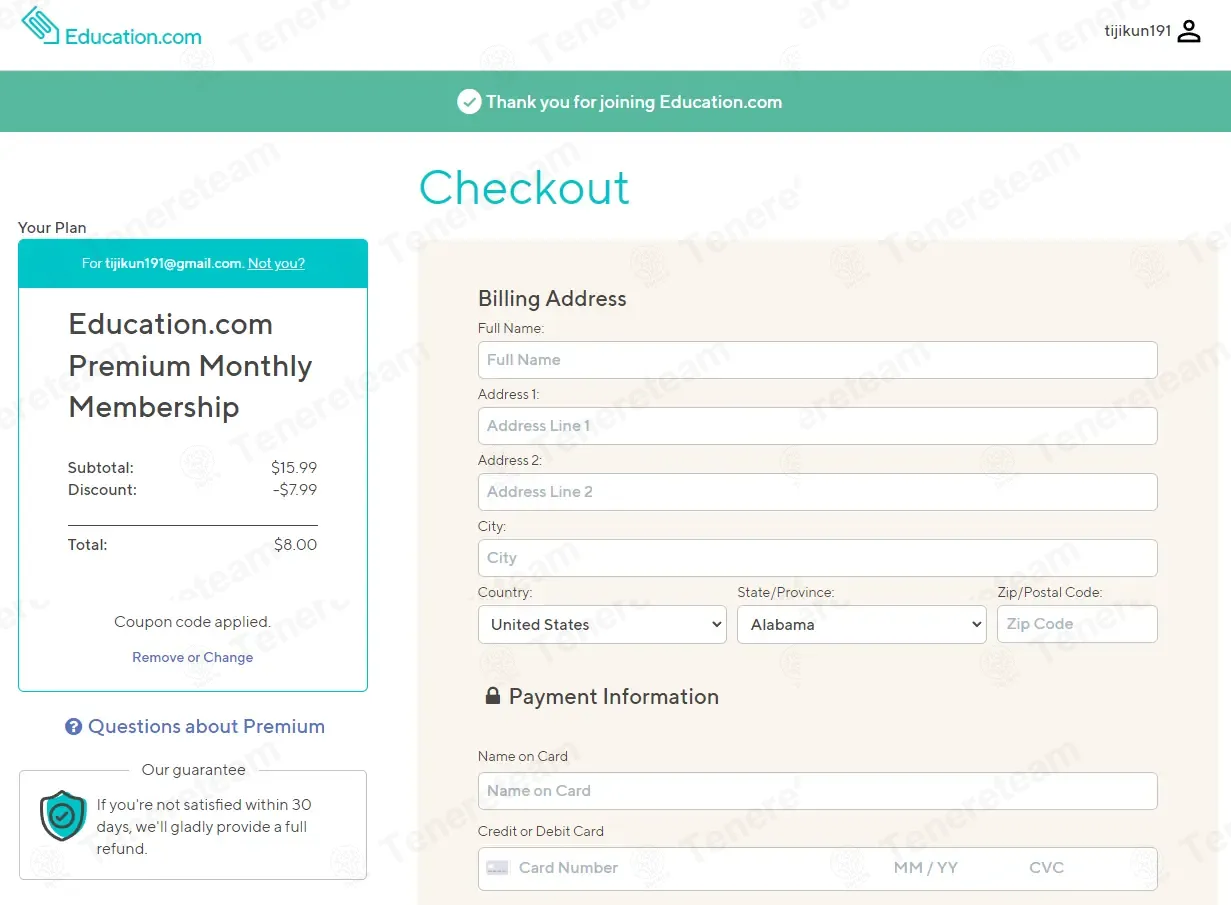Viewport: 1231px width, 905px height.
Task: Click the tijikun191 username menu
Action: tap(1137, 32)
